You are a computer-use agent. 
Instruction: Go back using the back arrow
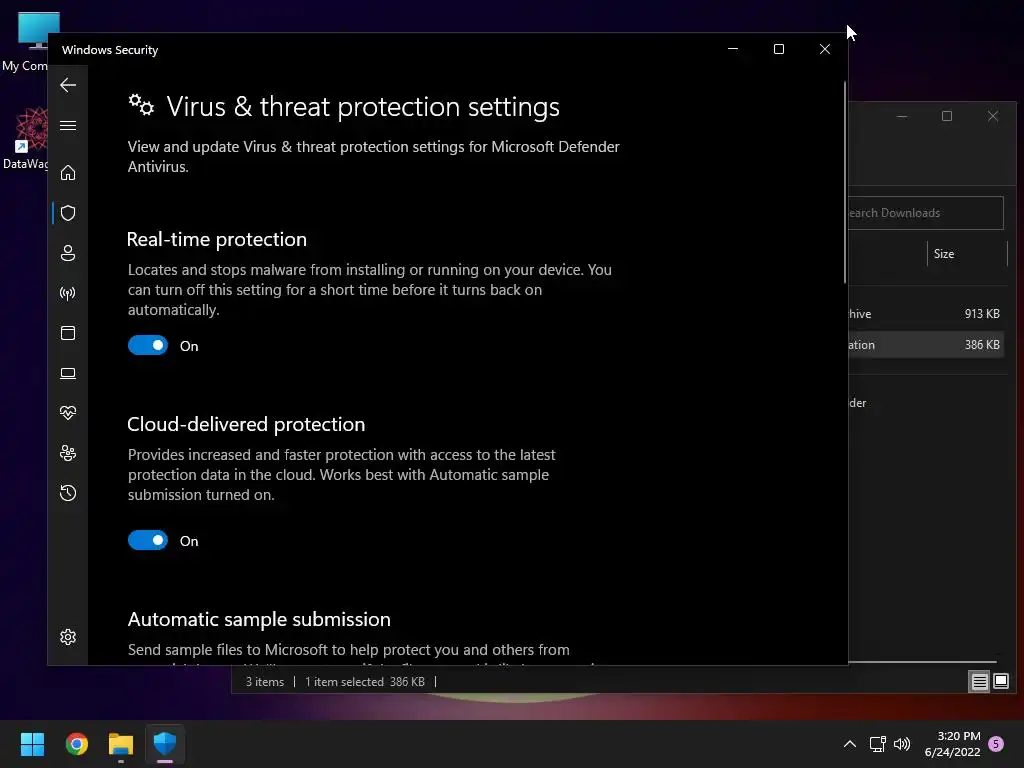coord(68,85)
